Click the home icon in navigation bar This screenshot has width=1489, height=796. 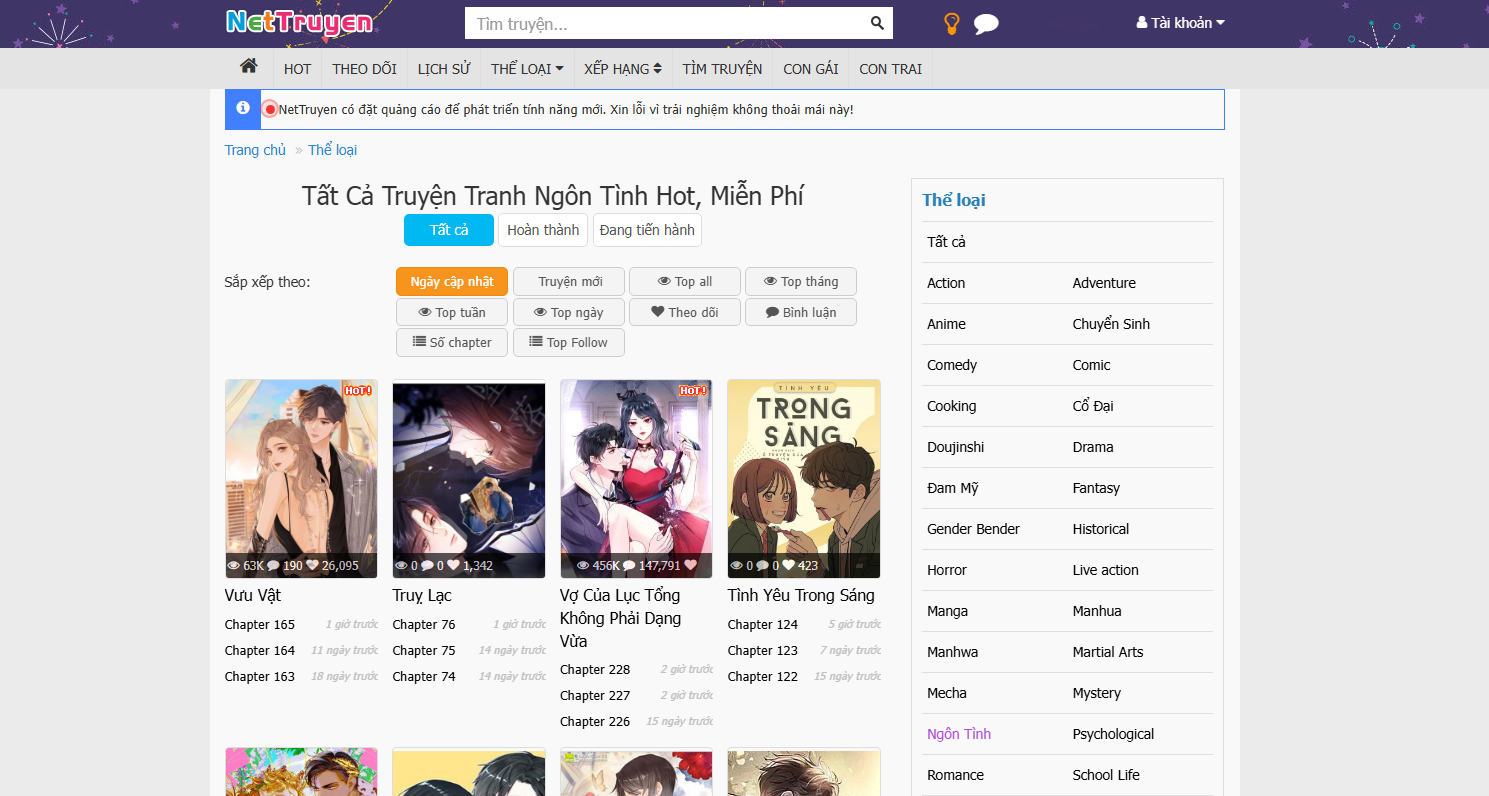[x=249, y=67]
